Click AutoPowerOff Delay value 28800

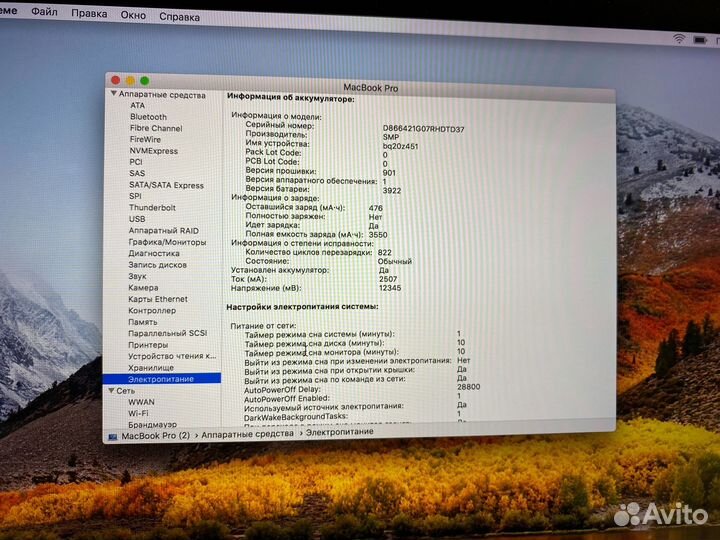coord(469,387)
